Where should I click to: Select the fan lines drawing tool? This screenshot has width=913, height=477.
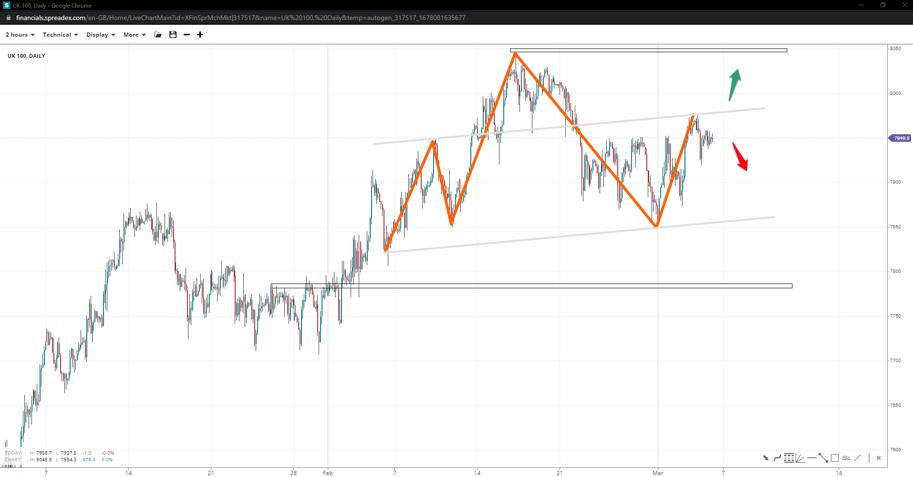(800, 458)
